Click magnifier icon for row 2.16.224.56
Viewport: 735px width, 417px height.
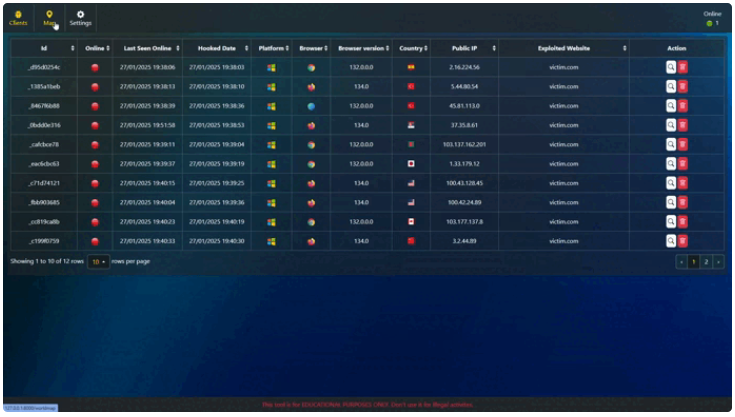click(x=671, y=67)
